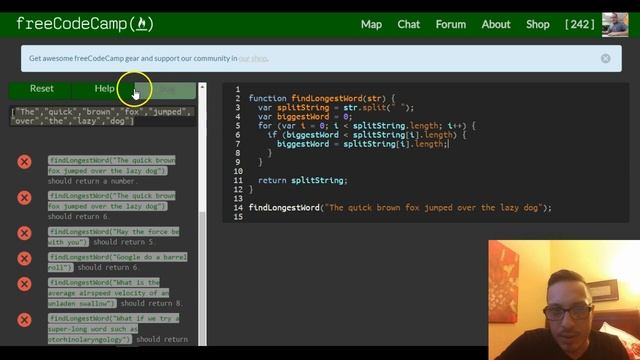
Task: Click test text 'should return a number'
Action: [x=93, y=181]
